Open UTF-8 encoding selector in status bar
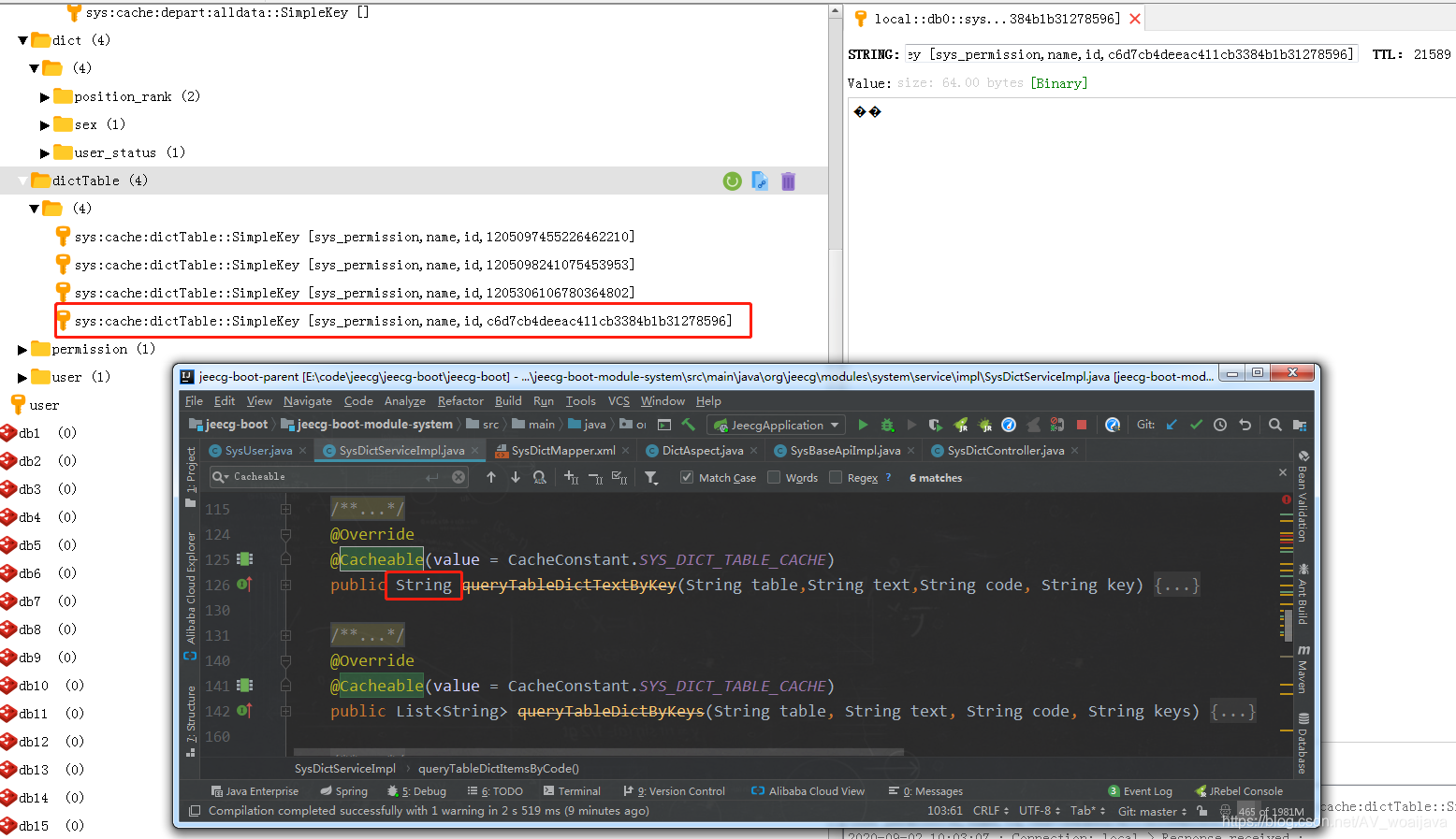This screenshot has width=1456, height=839. pos(1041,811)
